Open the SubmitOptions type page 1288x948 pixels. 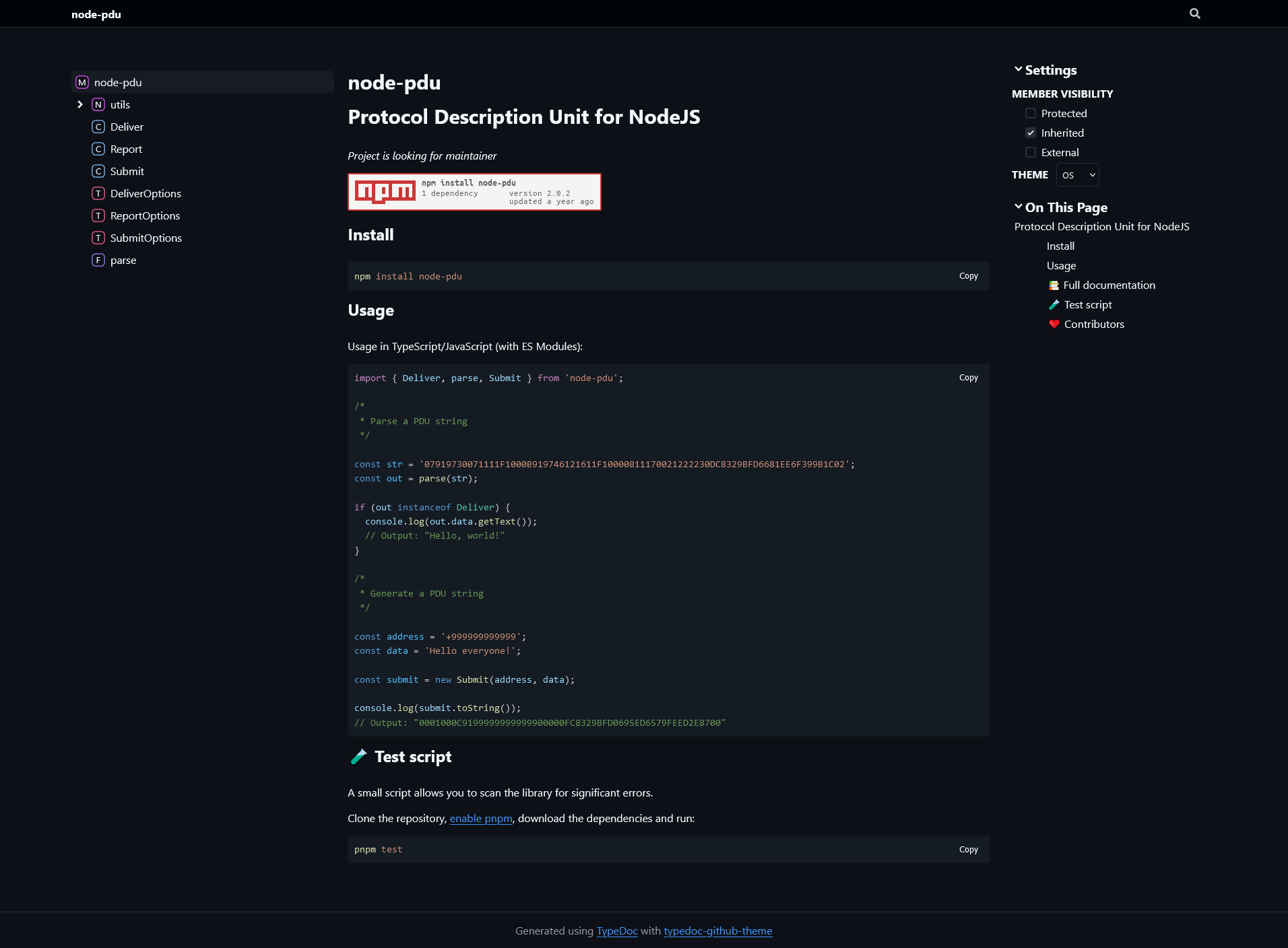pos(146,238)
